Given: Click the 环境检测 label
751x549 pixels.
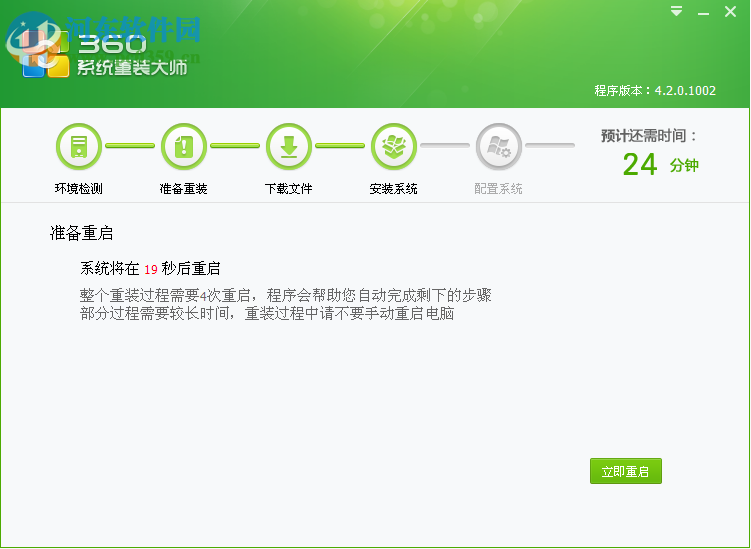Looking at the screenshot, I should pos(79,189).
